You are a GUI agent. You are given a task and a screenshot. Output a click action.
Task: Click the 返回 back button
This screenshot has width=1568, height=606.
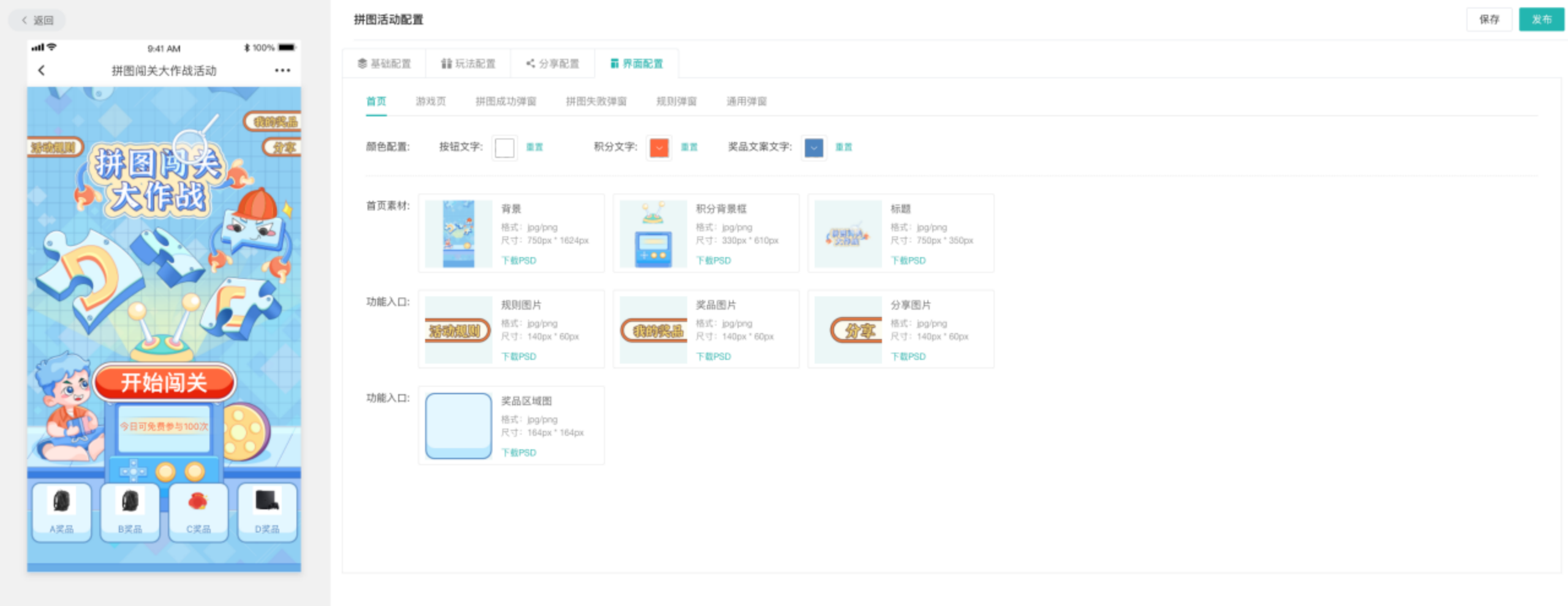[x=37, y=20]
